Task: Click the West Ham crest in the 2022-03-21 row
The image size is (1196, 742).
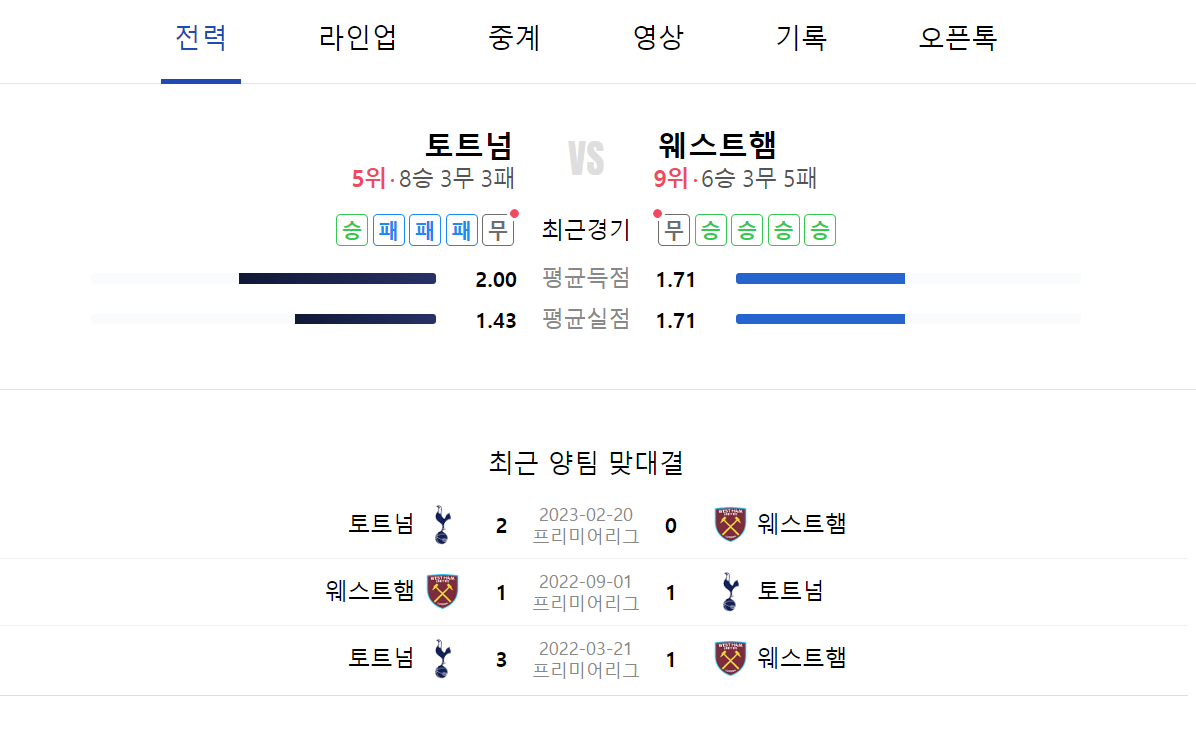Action: coord(730,659)
